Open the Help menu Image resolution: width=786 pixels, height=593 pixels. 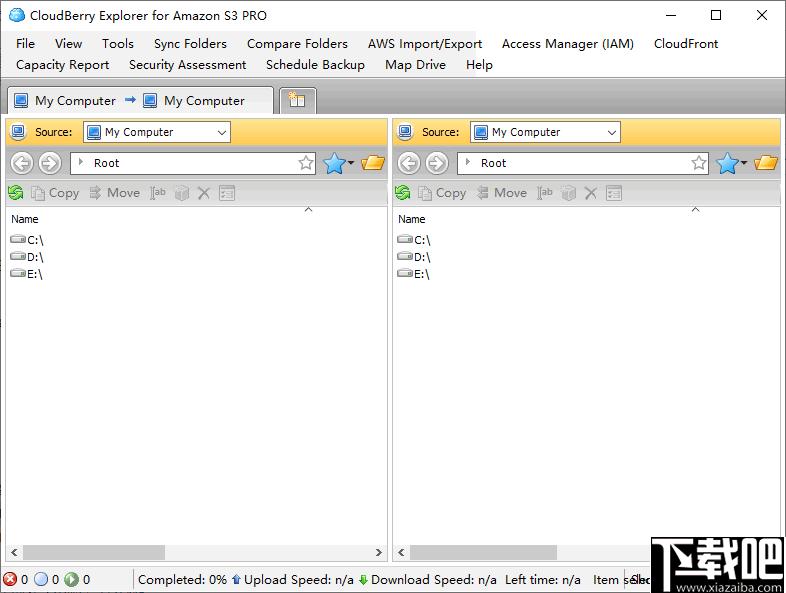(479, 65)
